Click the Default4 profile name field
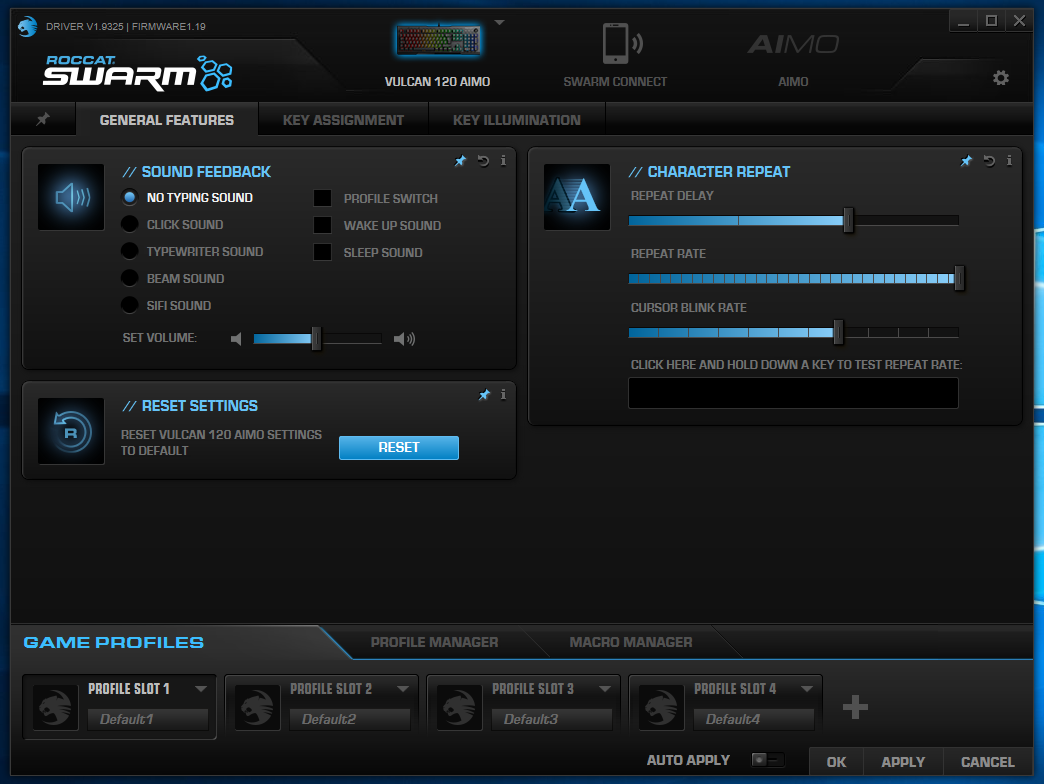 (x=754, y=719)
